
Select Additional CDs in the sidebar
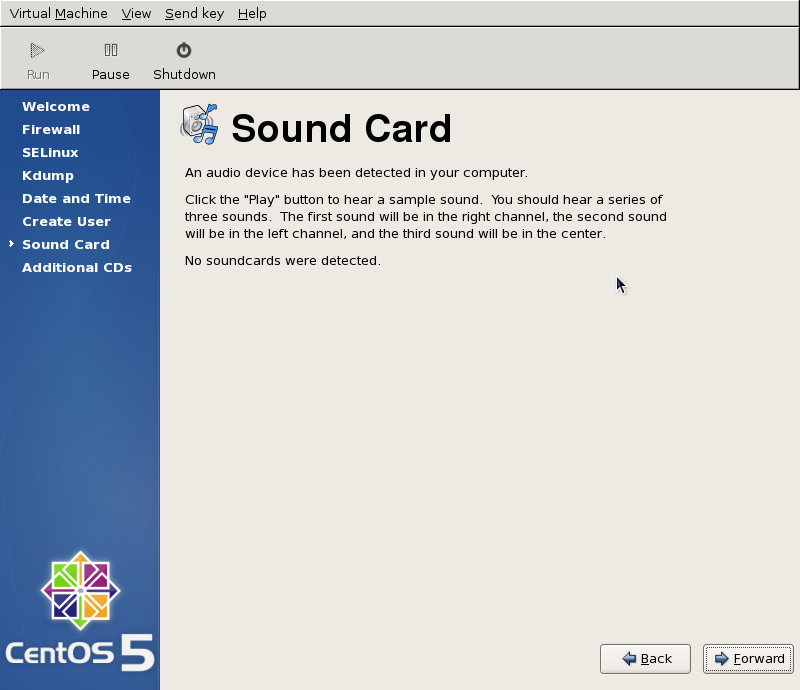tap(77, 267)
